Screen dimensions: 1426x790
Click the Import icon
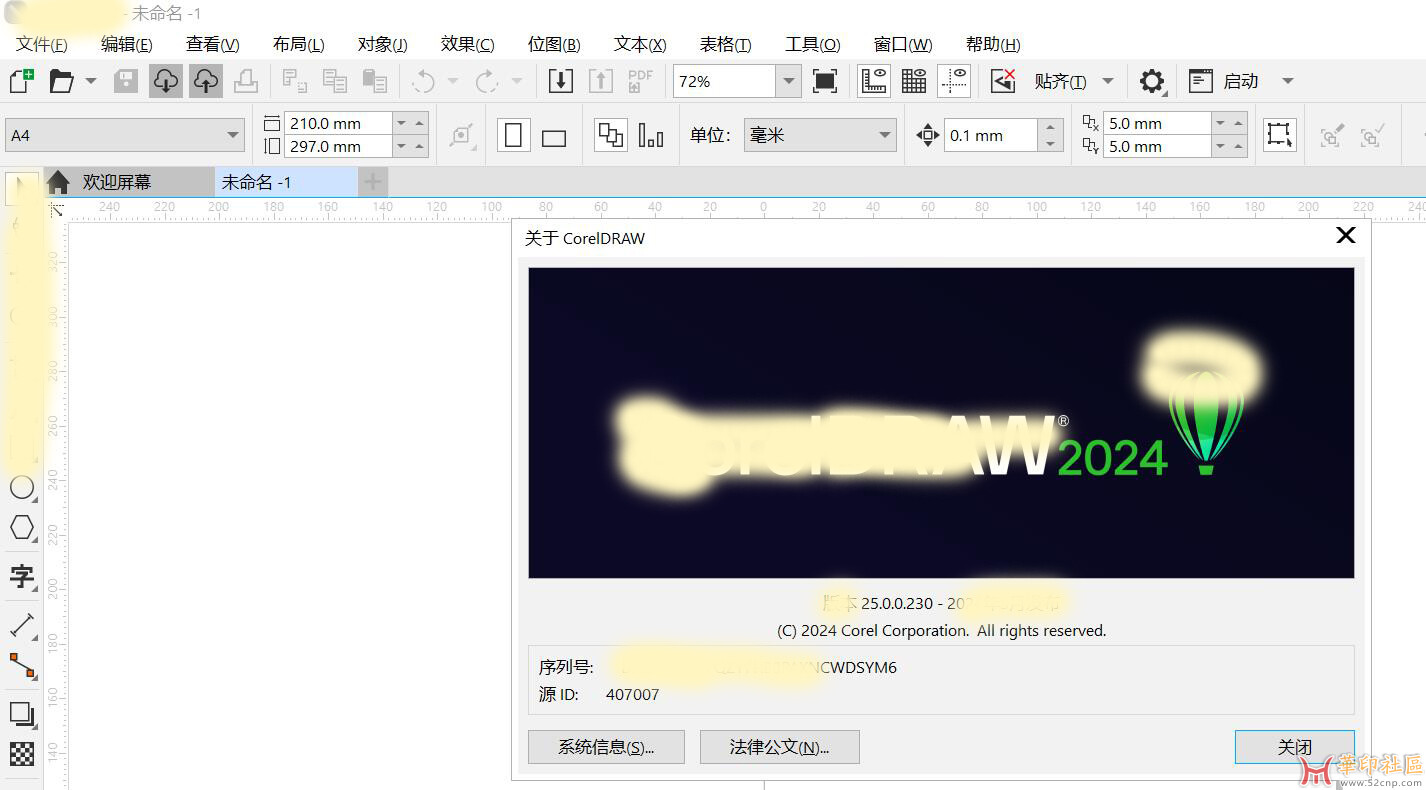[561, 81]
